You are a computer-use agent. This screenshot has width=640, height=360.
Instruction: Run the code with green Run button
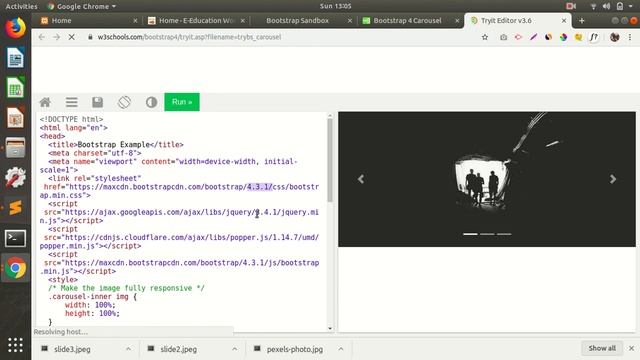pos(182,102)
